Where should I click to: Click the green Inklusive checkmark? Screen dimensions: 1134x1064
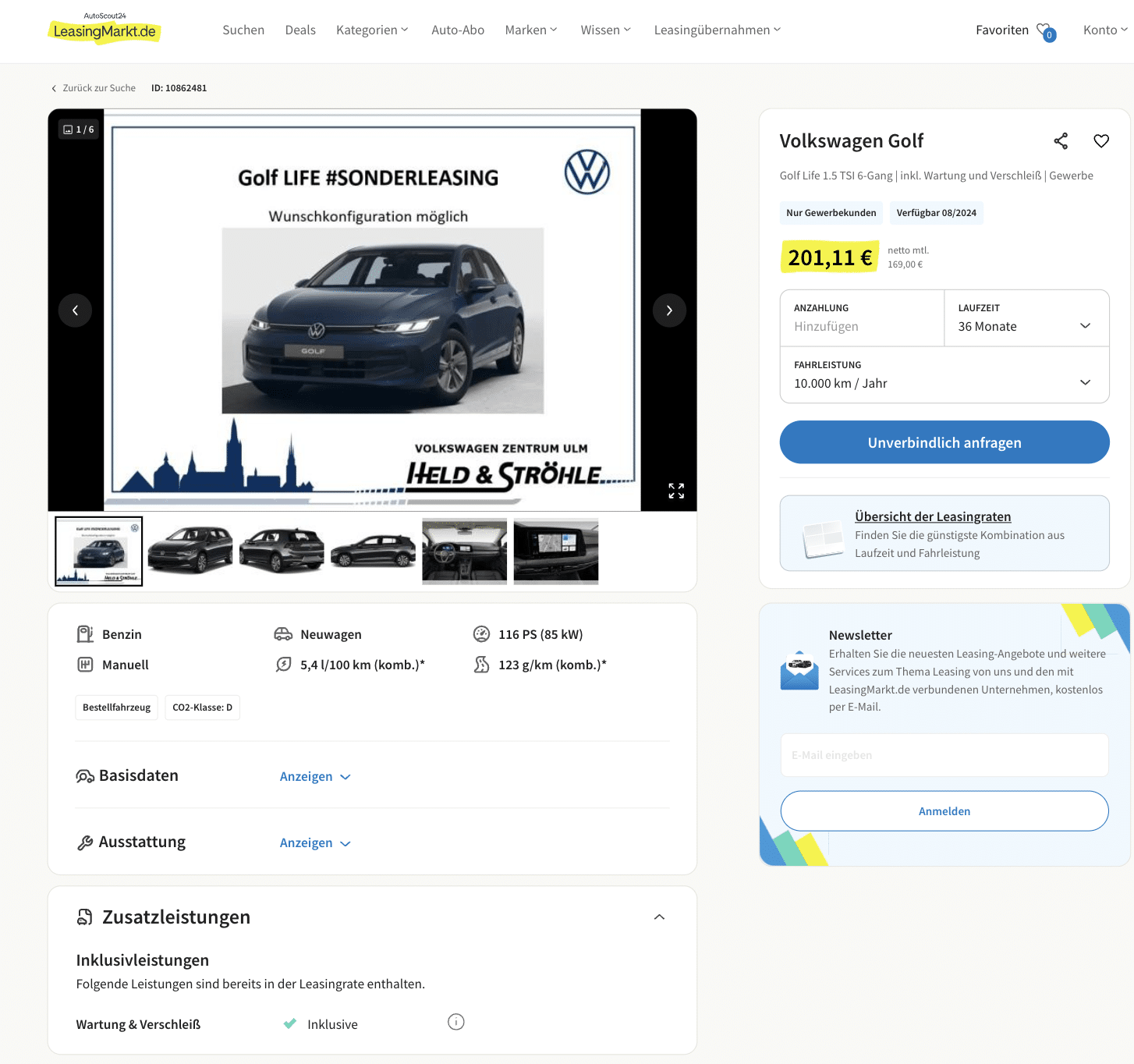290,1023
